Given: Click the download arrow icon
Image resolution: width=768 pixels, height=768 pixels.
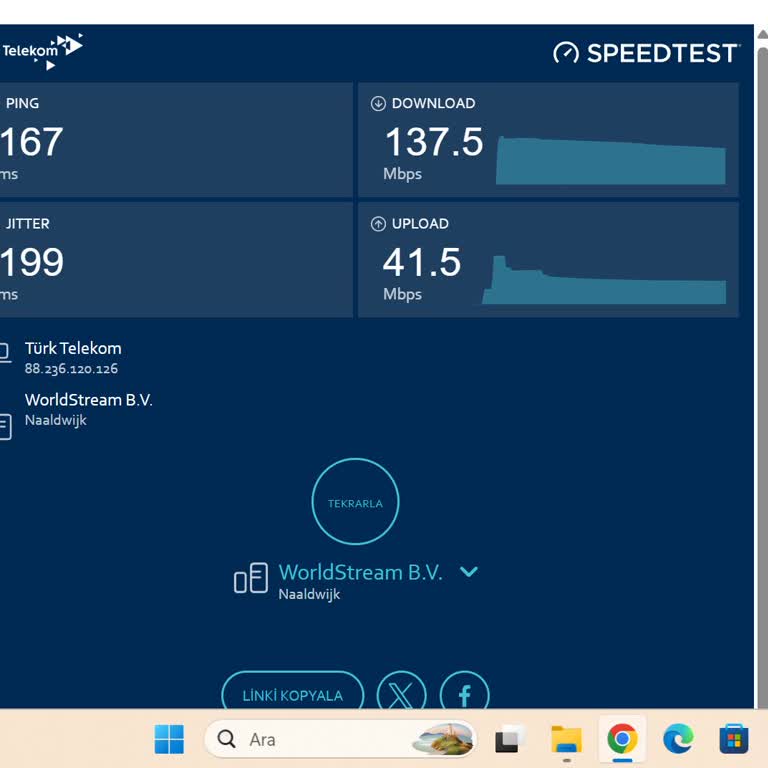Looking at the screenshot, I should pos(378,103).
